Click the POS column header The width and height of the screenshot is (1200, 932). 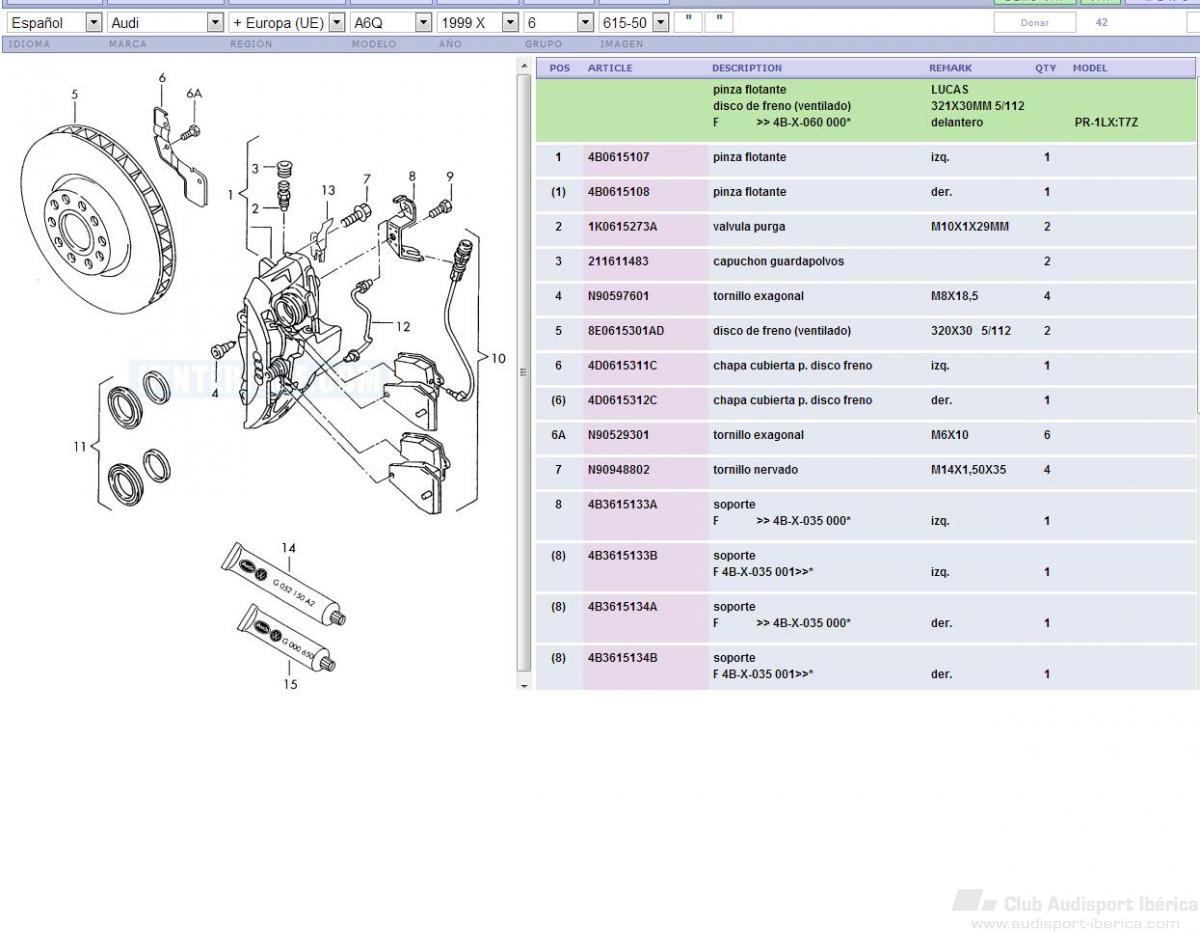[x=560, y=68]
